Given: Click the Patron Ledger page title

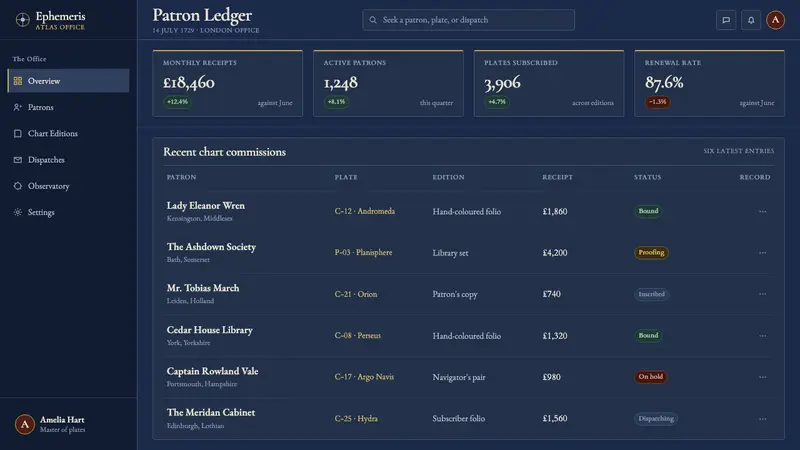Looking at the screenshot, I should tap(202, 15).
